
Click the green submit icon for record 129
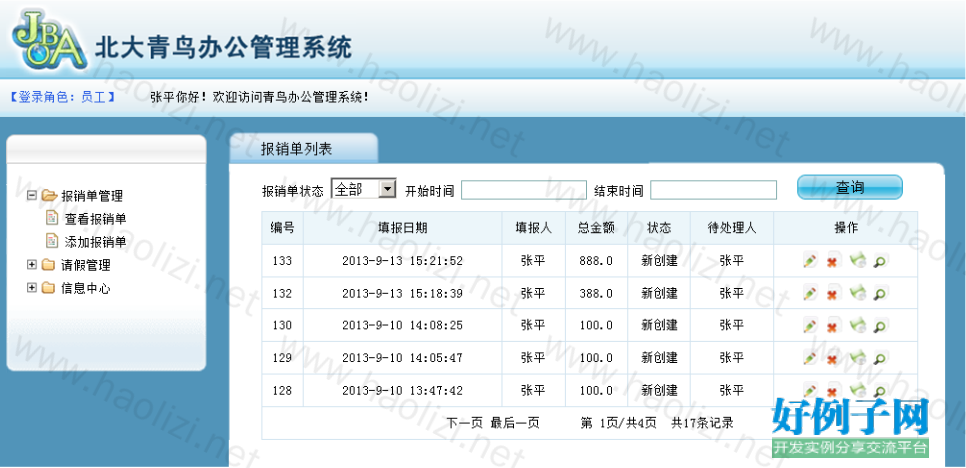pyautogui.click(x=856, y=358)
